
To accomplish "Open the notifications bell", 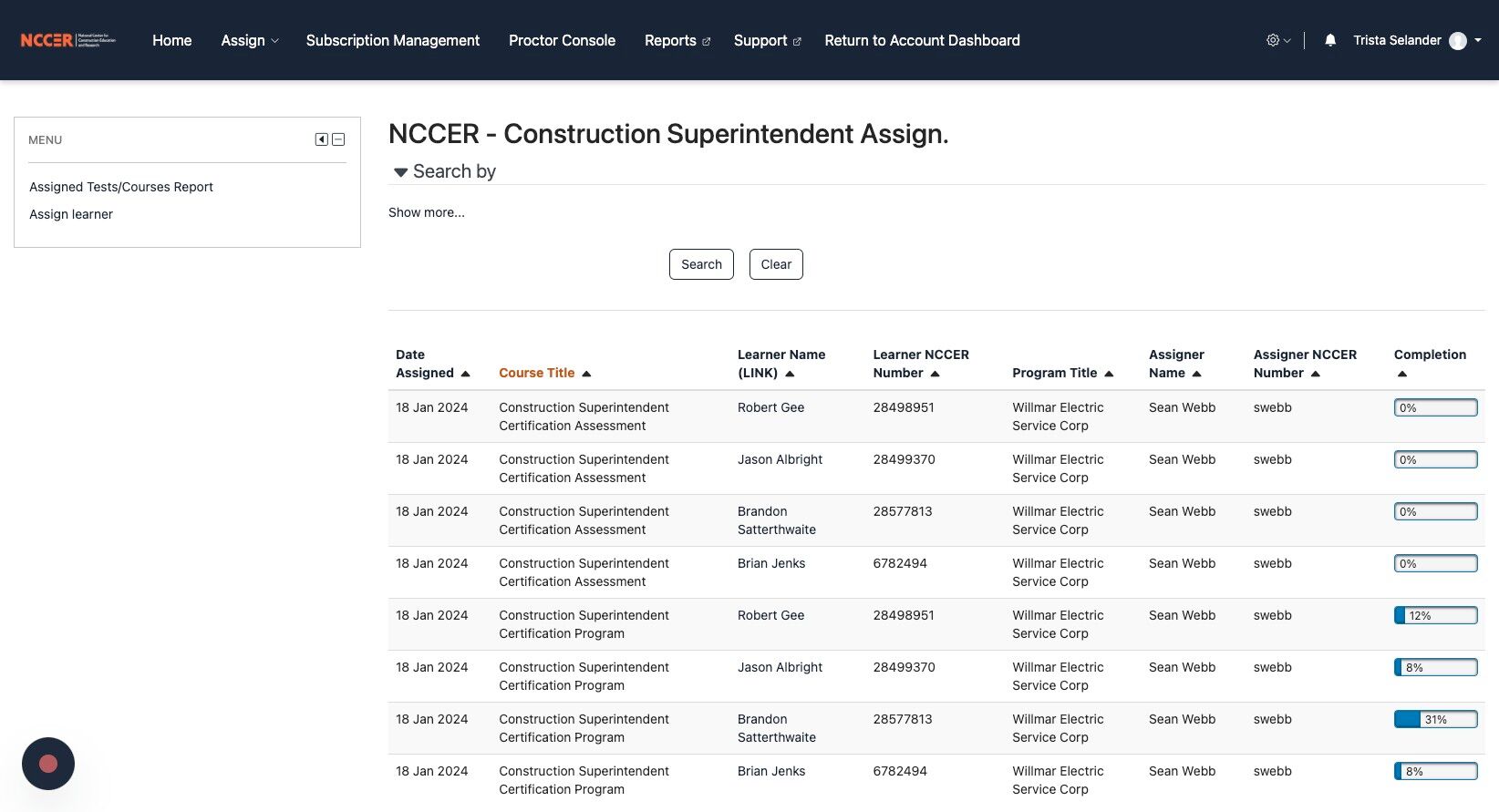I will coord(1330,40).
